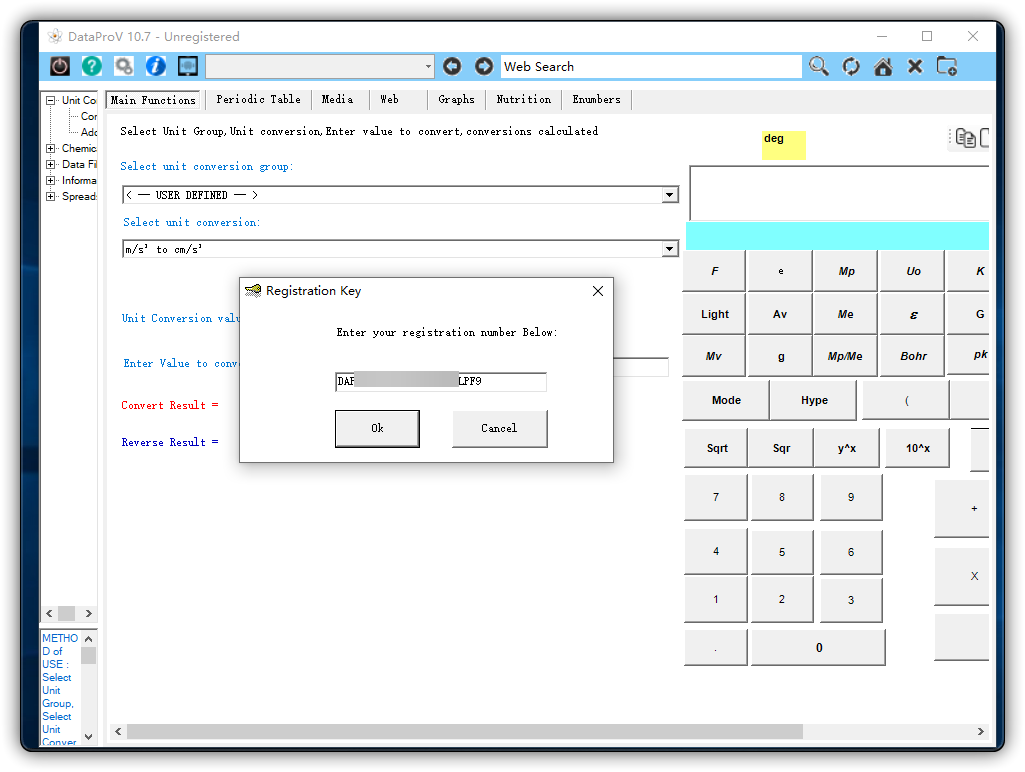Open the green help question mark icon
1025x772 pixels.
[91, 66]
